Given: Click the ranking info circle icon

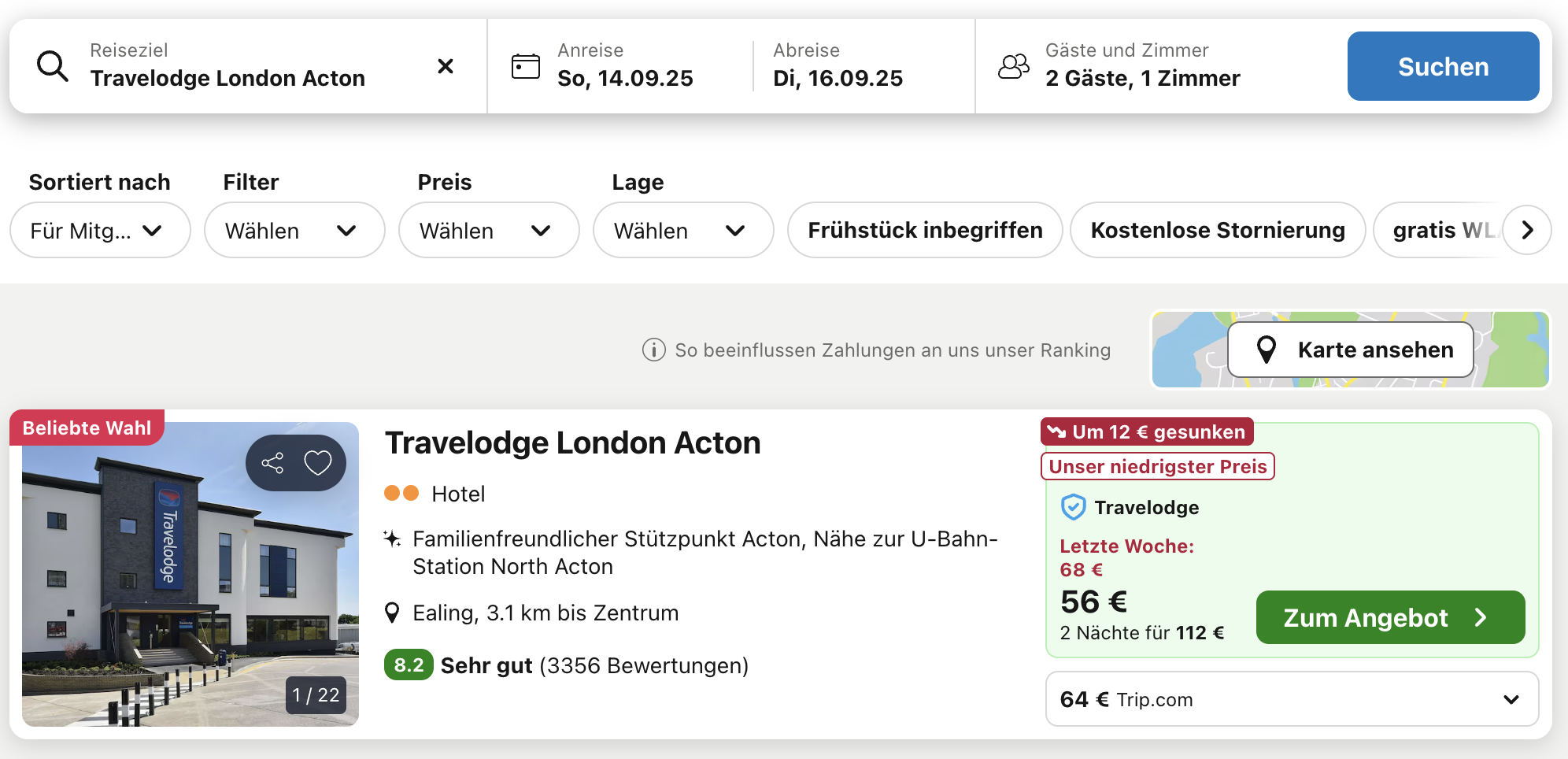Looking at the screenshot, I should click(x=653, y=350).
